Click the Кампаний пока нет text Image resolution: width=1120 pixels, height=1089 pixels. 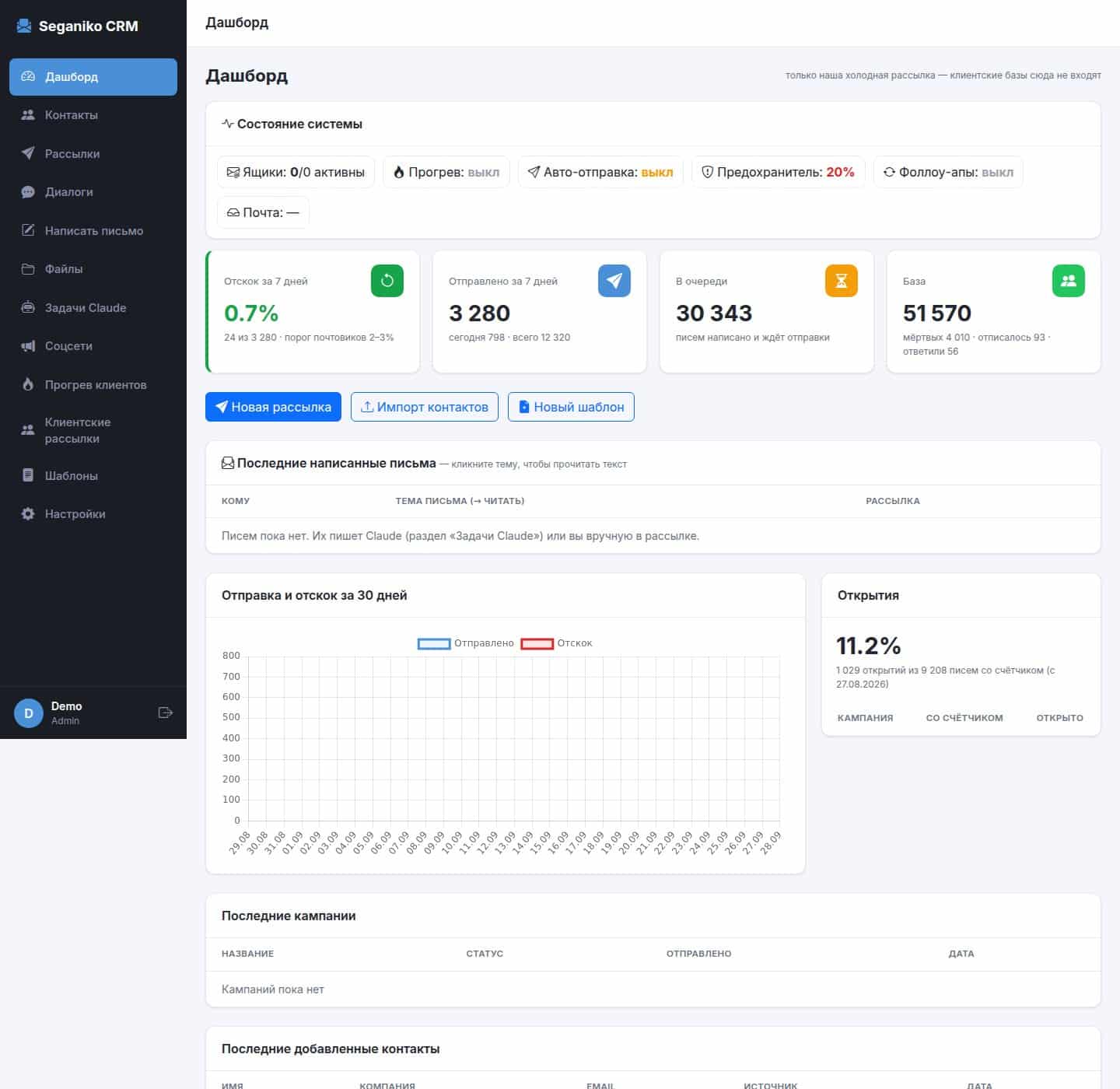pyautogui.click(x=273, y=989)
